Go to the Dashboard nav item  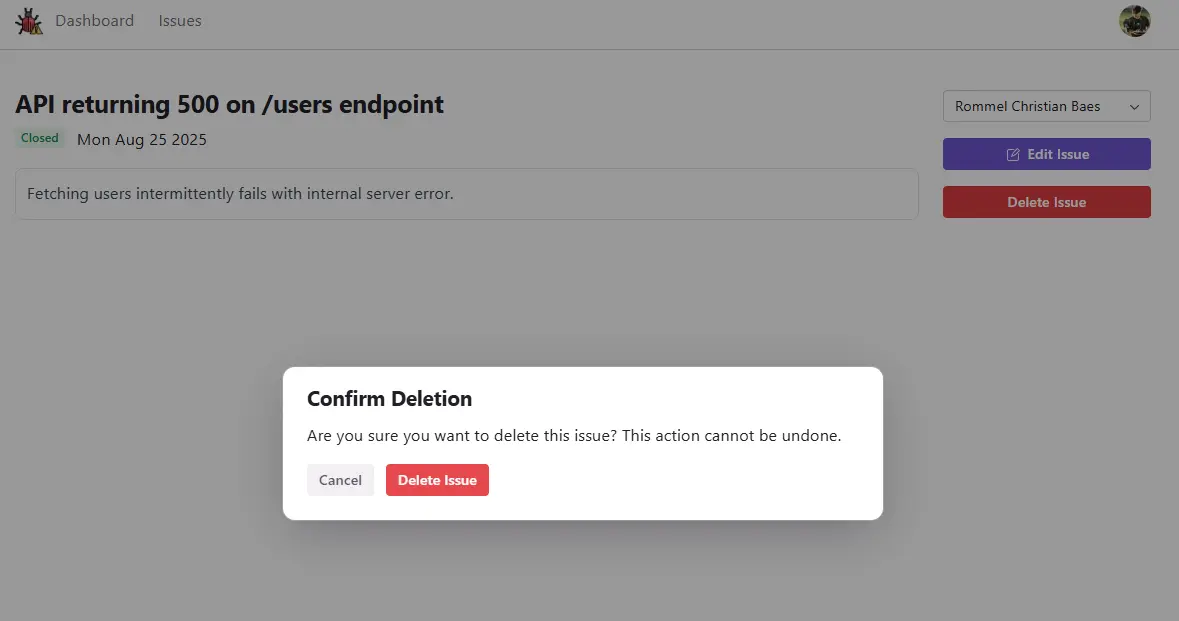pos(95,21)
